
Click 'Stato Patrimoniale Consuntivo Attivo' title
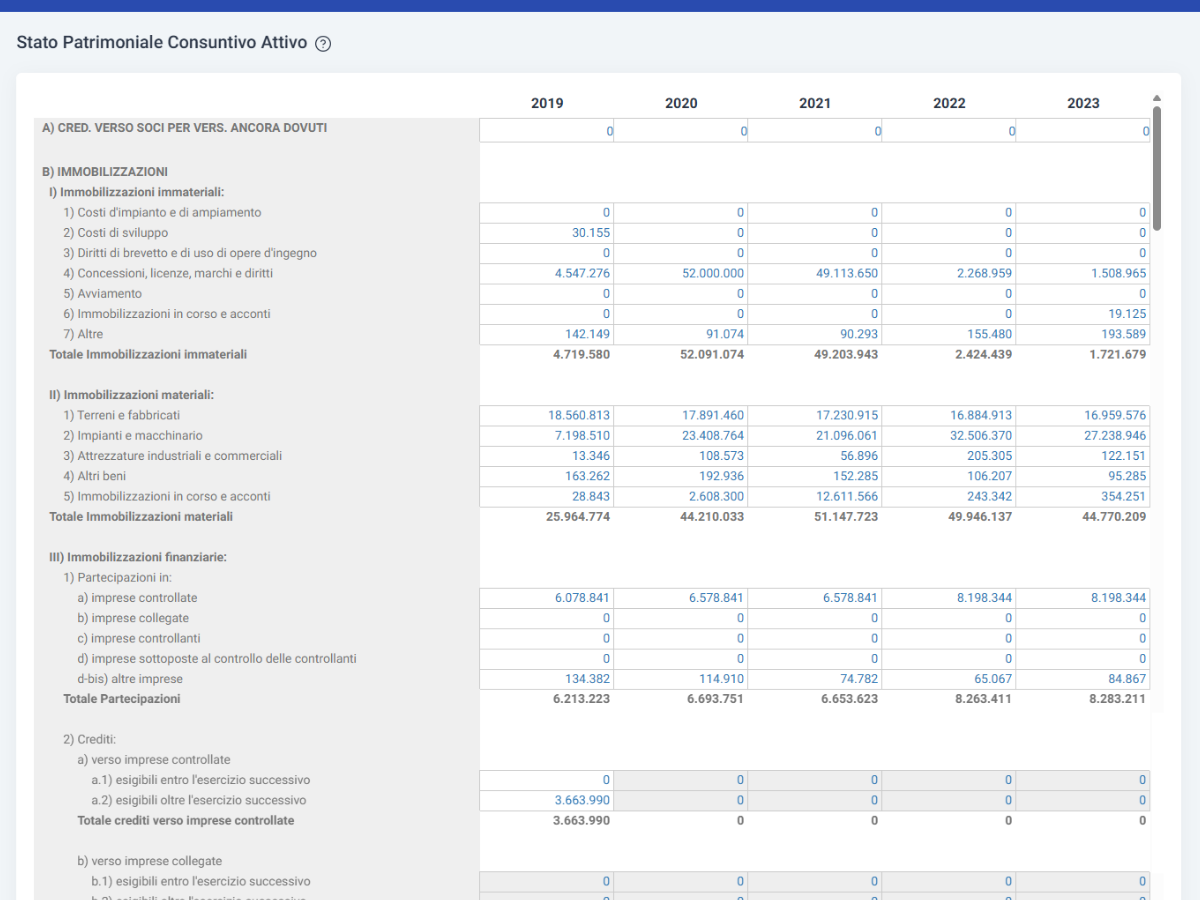click(x=162, y=43)
